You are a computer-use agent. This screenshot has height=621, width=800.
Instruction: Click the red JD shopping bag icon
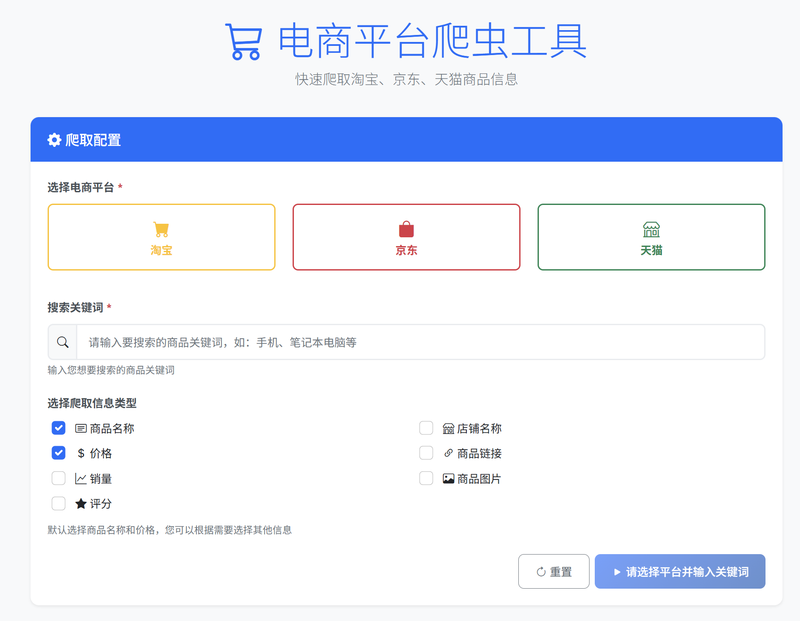click(406, 229)
